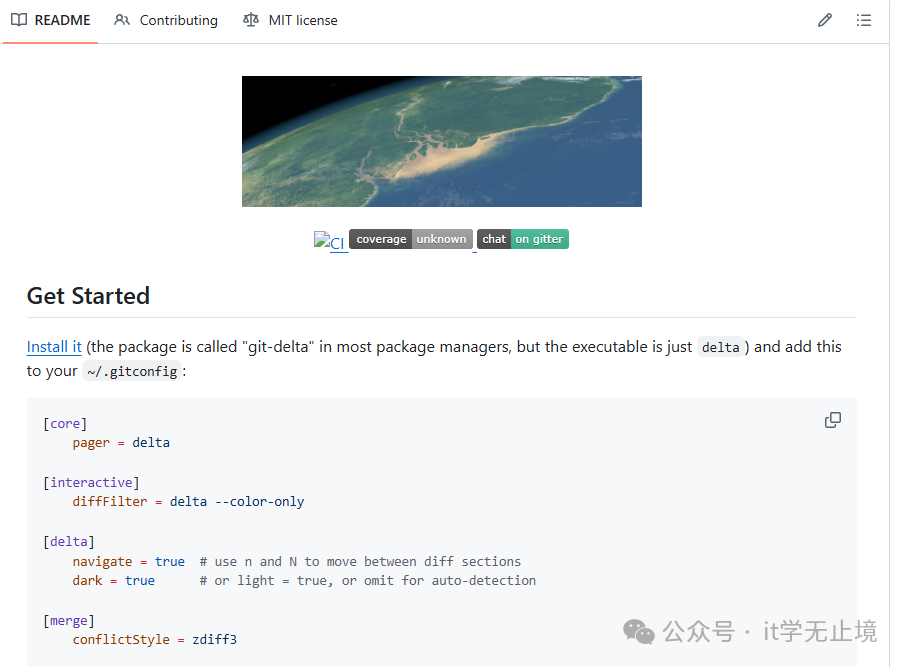Screen dimensions: 906x667
Task: Click the "conflictStyle = zdiff3" code line
Action: pyautogui.click(x=154, y=639)
